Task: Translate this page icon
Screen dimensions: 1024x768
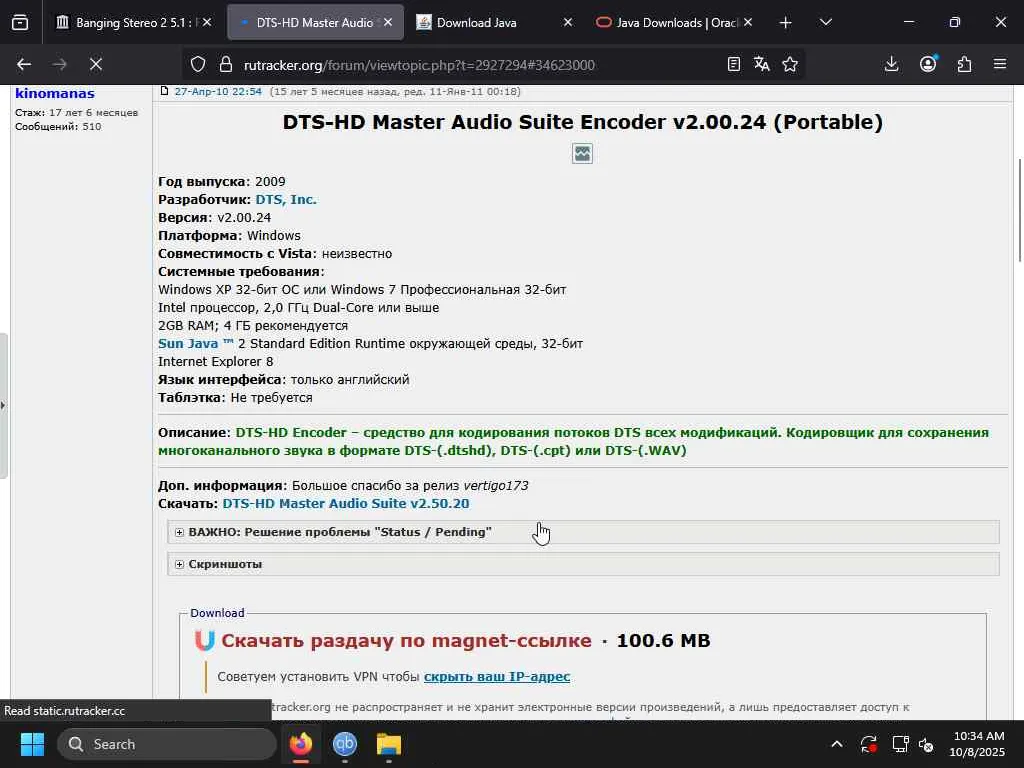Action: pos(761,64)
